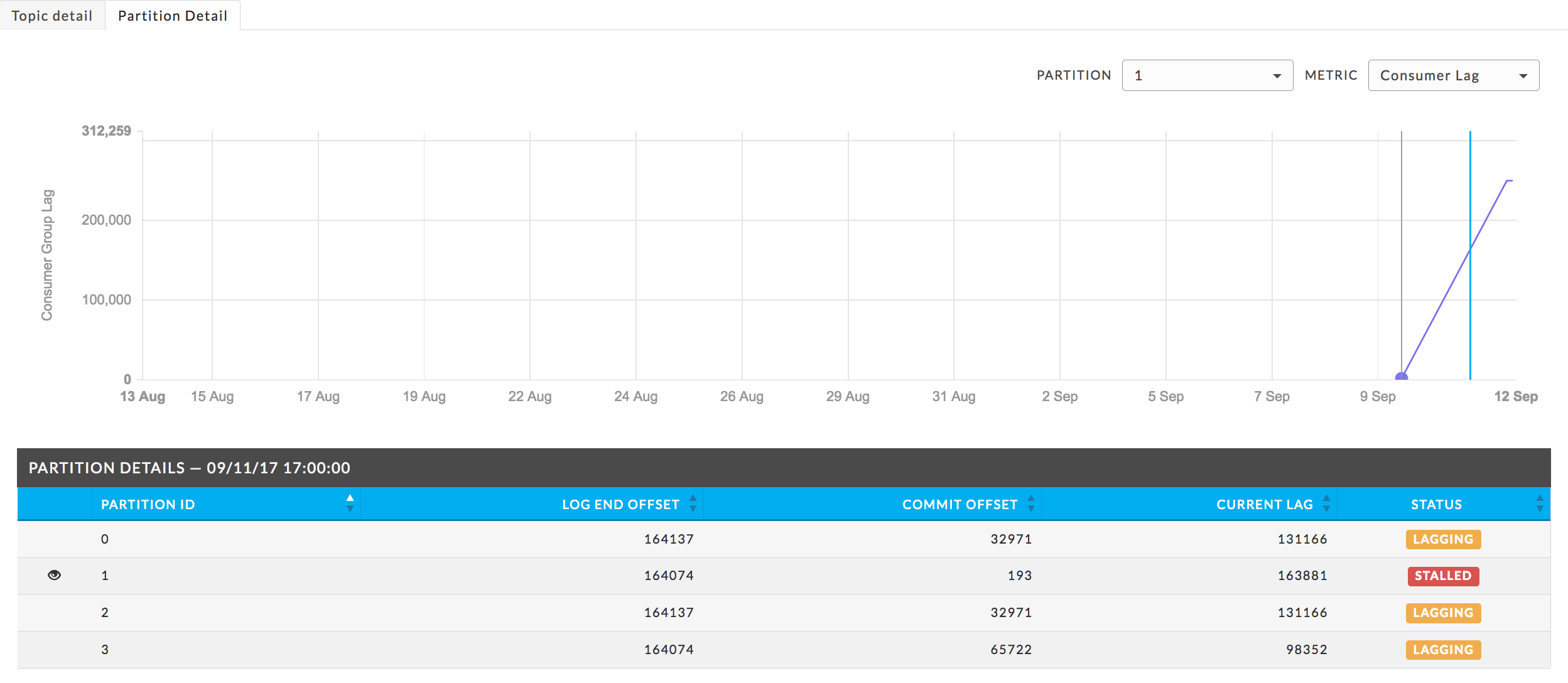
Task: Click the STALLED badge for partition 1
Action: pos(1443,576)
